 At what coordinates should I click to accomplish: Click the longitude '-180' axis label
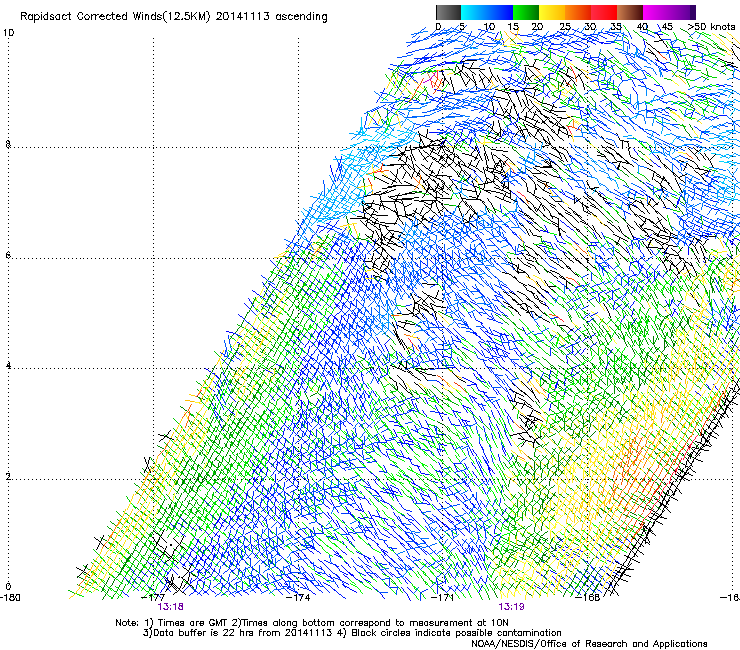[x=10, y=598]
